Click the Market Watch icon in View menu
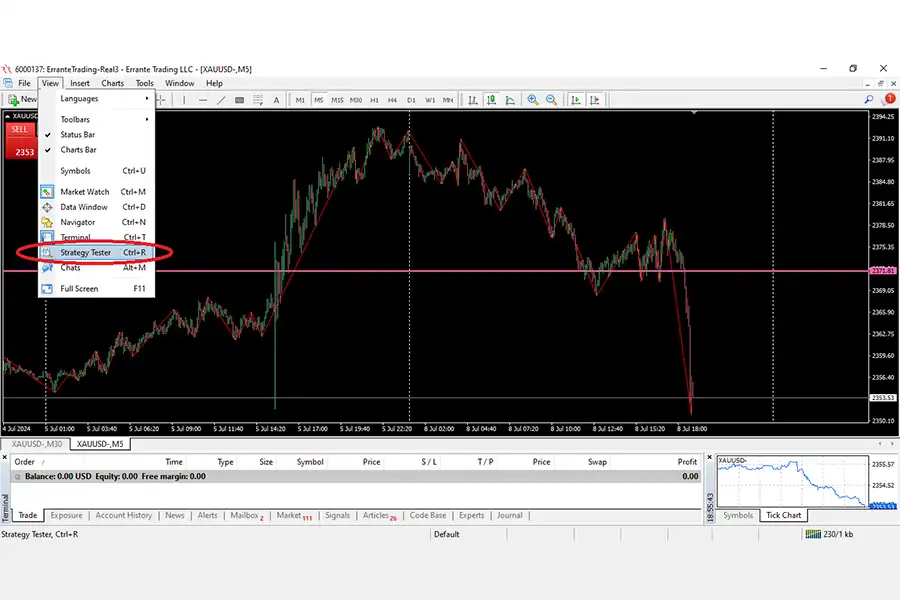 pos(47,192)
